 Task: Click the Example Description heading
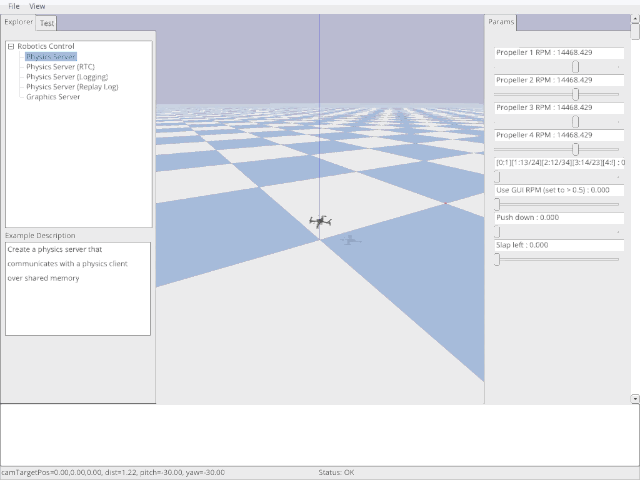click(x=40, y=236)
